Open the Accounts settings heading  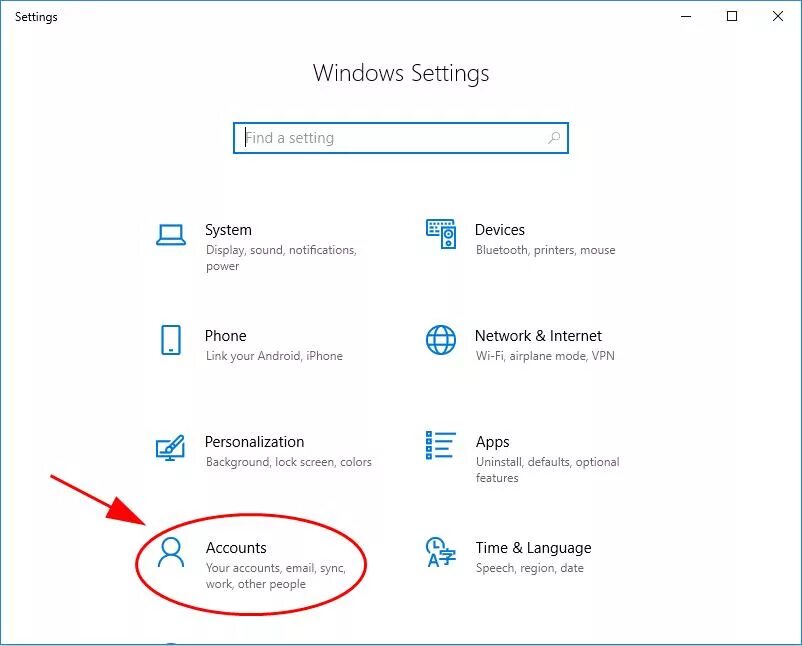236,548
